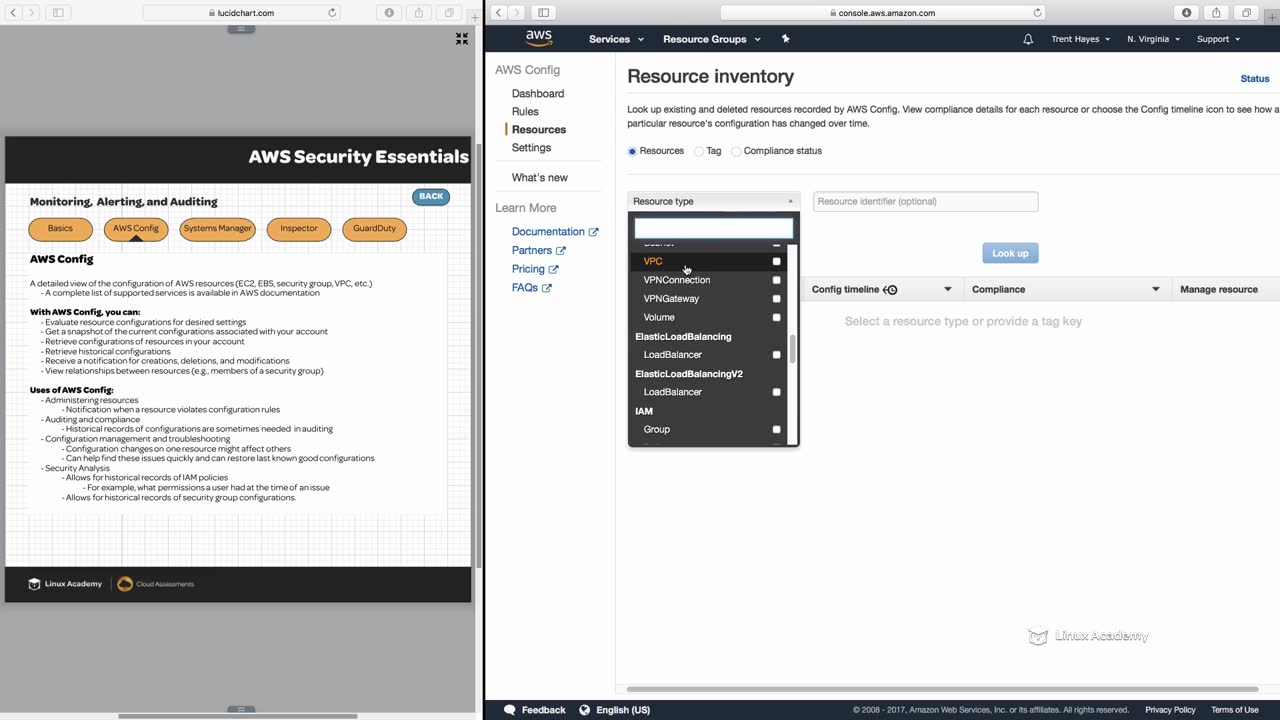Open the English (US) language selector
Image resolution: width=1280 pixels, height=720 pixels.
tap(623, 710)
